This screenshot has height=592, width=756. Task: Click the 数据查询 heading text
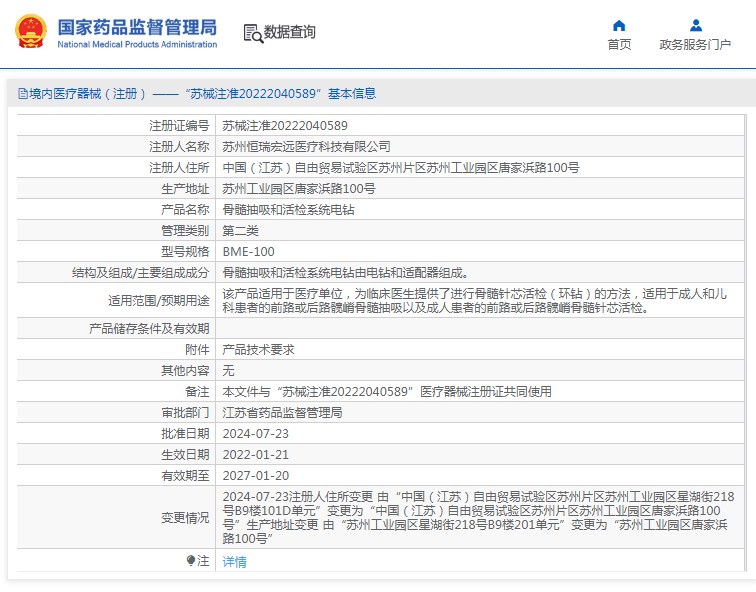[x=289, y=32]
